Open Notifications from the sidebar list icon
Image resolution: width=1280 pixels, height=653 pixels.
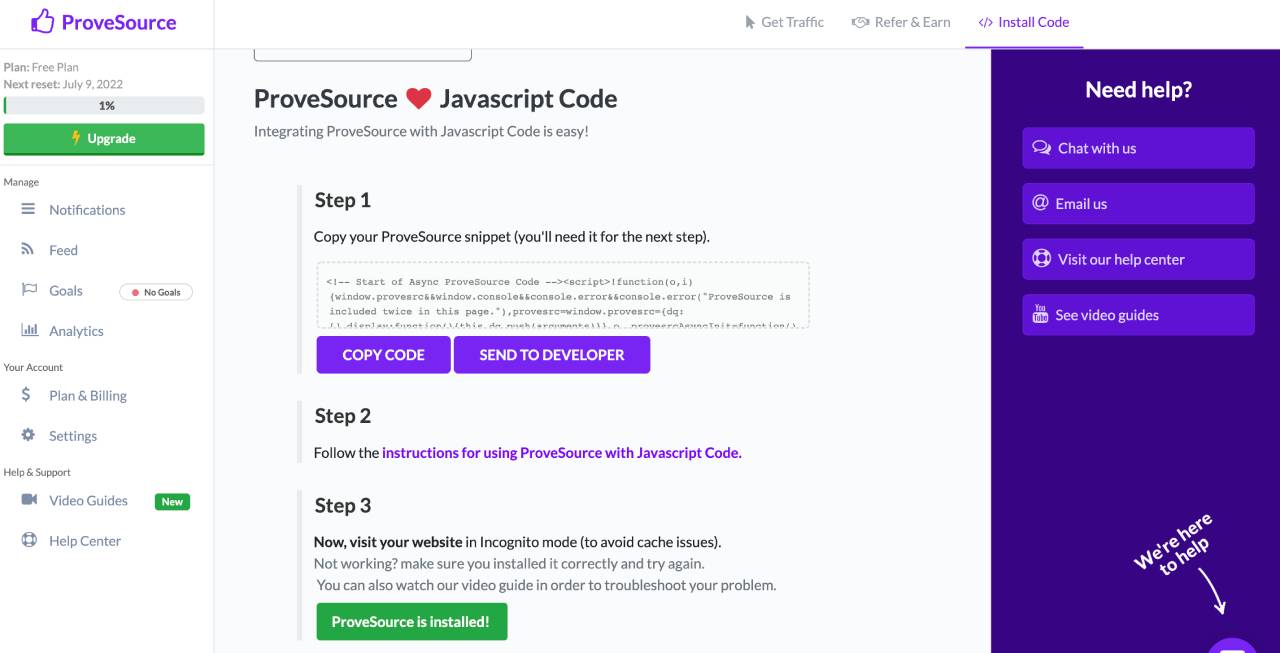[28, 209]
